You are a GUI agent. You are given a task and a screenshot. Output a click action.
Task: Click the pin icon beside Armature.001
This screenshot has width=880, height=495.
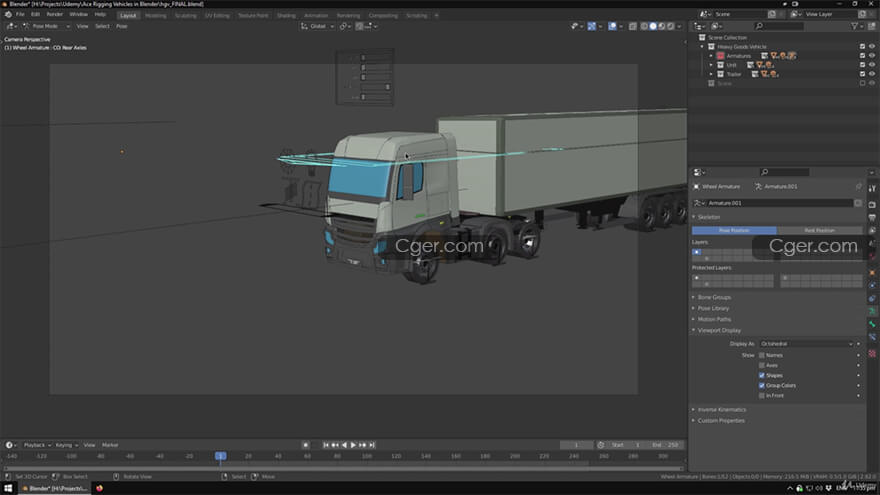coord(858,186)
